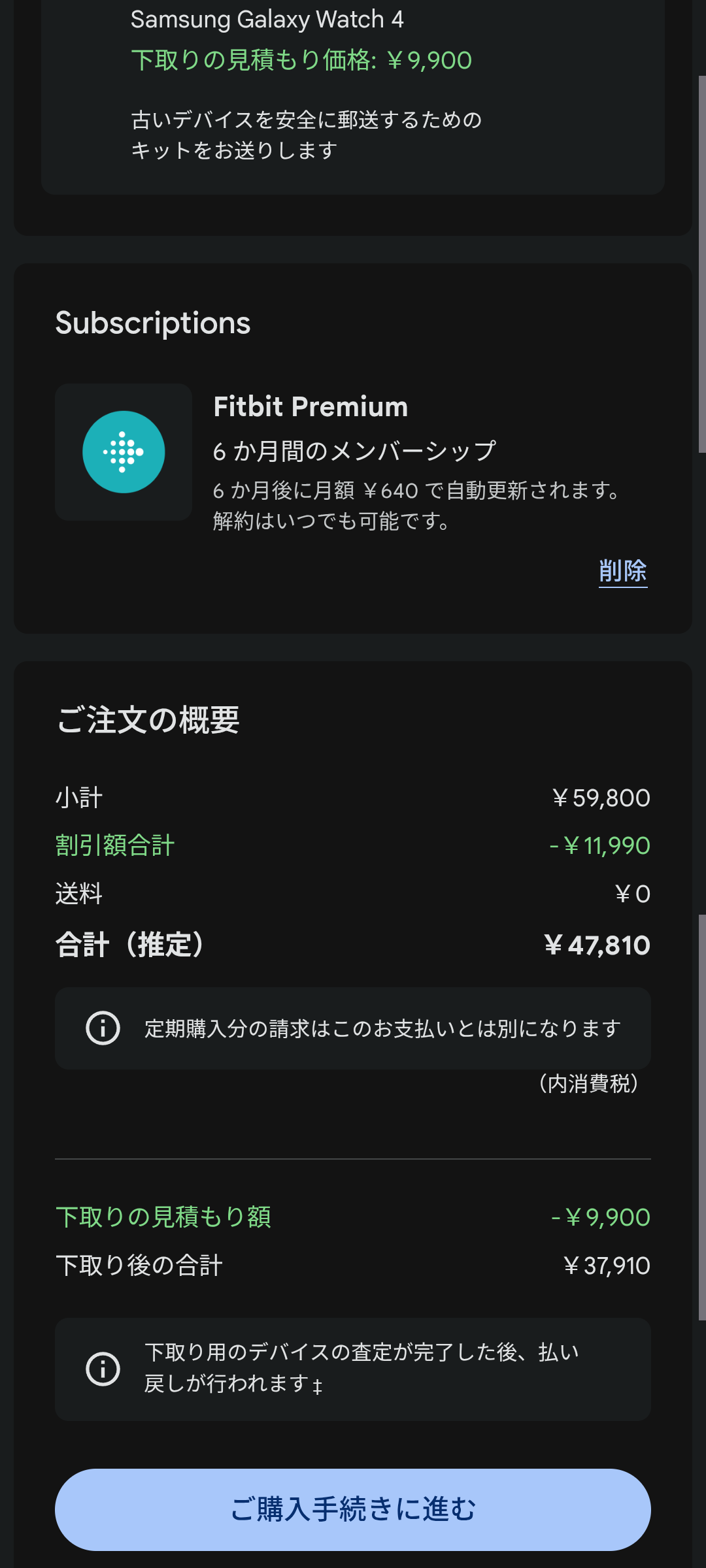Tap info icon beside 下取り用のデバイス notice

point(103,1369)
